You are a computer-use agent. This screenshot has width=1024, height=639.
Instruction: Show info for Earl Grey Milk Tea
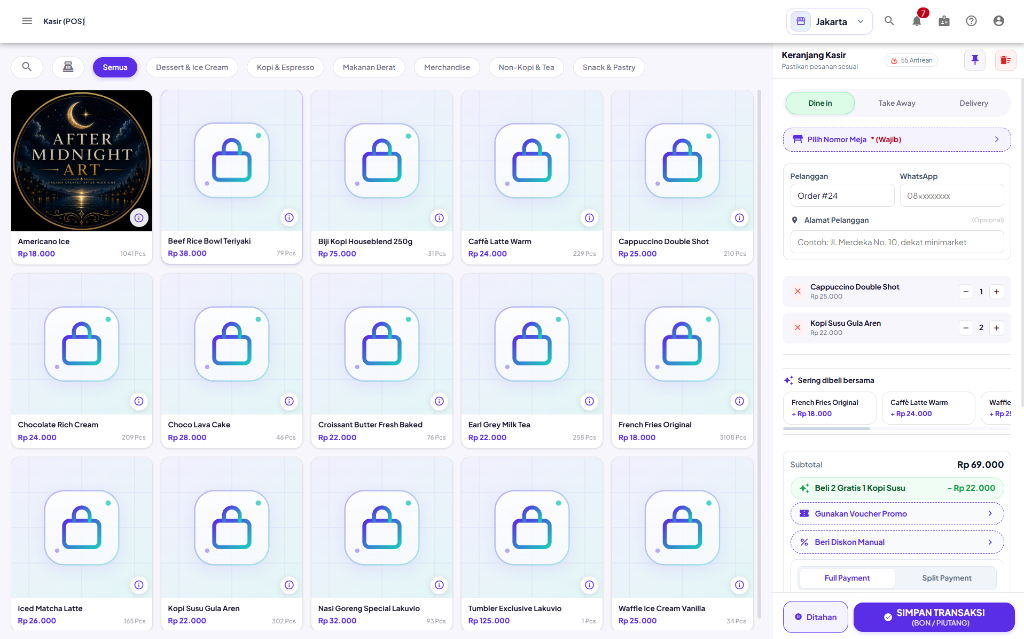590,401
